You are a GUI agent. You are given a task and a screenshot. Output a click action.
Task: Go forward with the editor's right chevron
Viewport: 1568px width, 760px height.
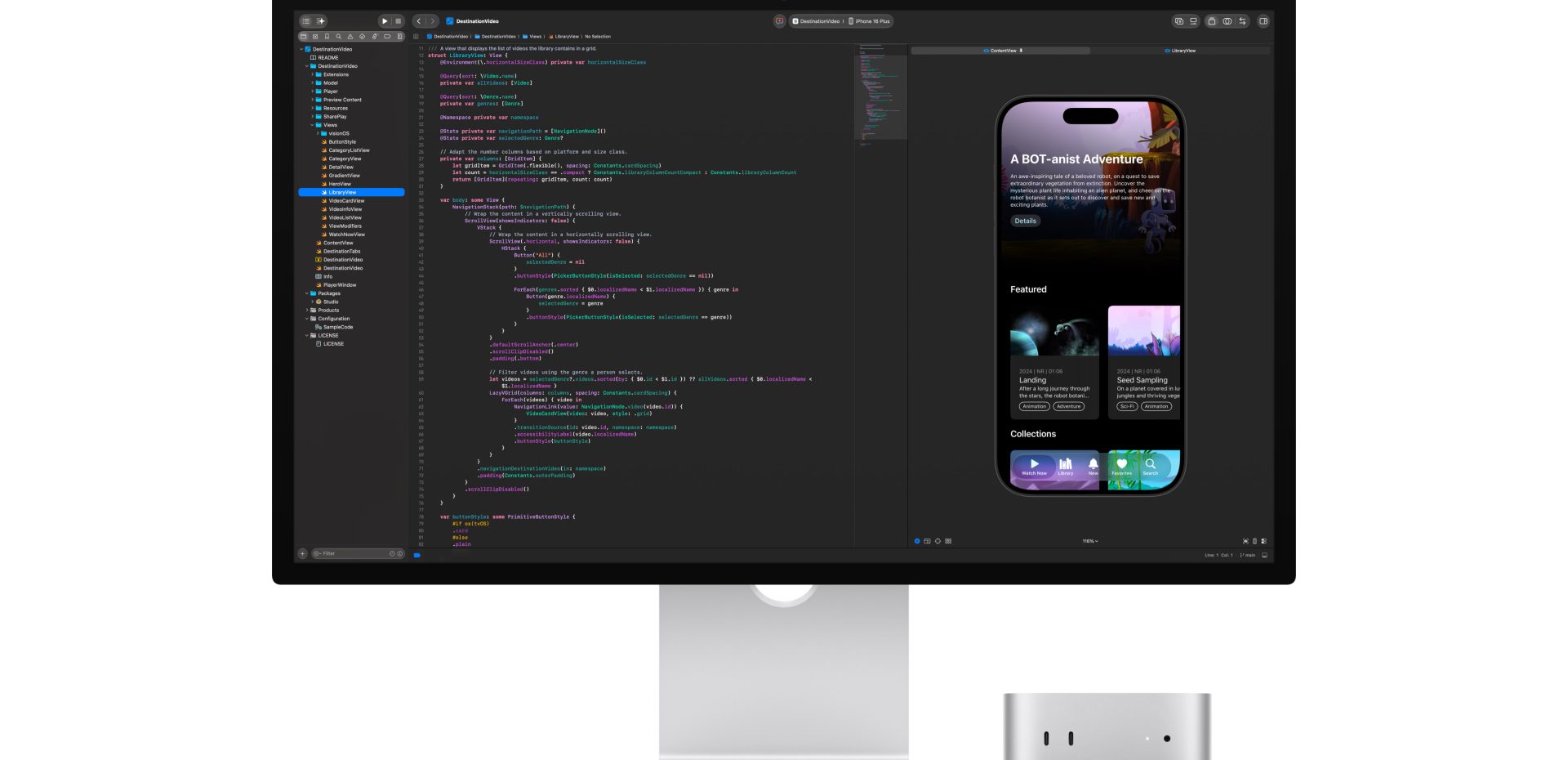433,21
